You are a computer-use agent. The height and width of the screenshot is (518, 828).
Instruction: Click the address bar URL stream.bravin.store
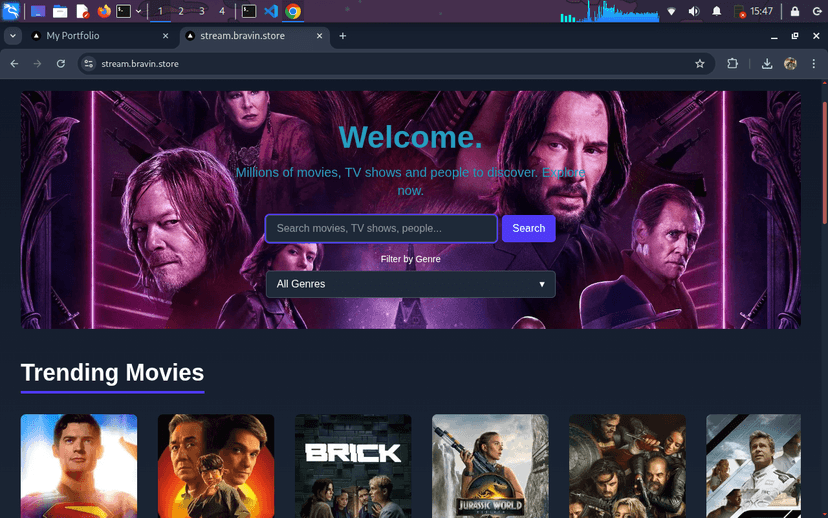[x=140, y=64]
